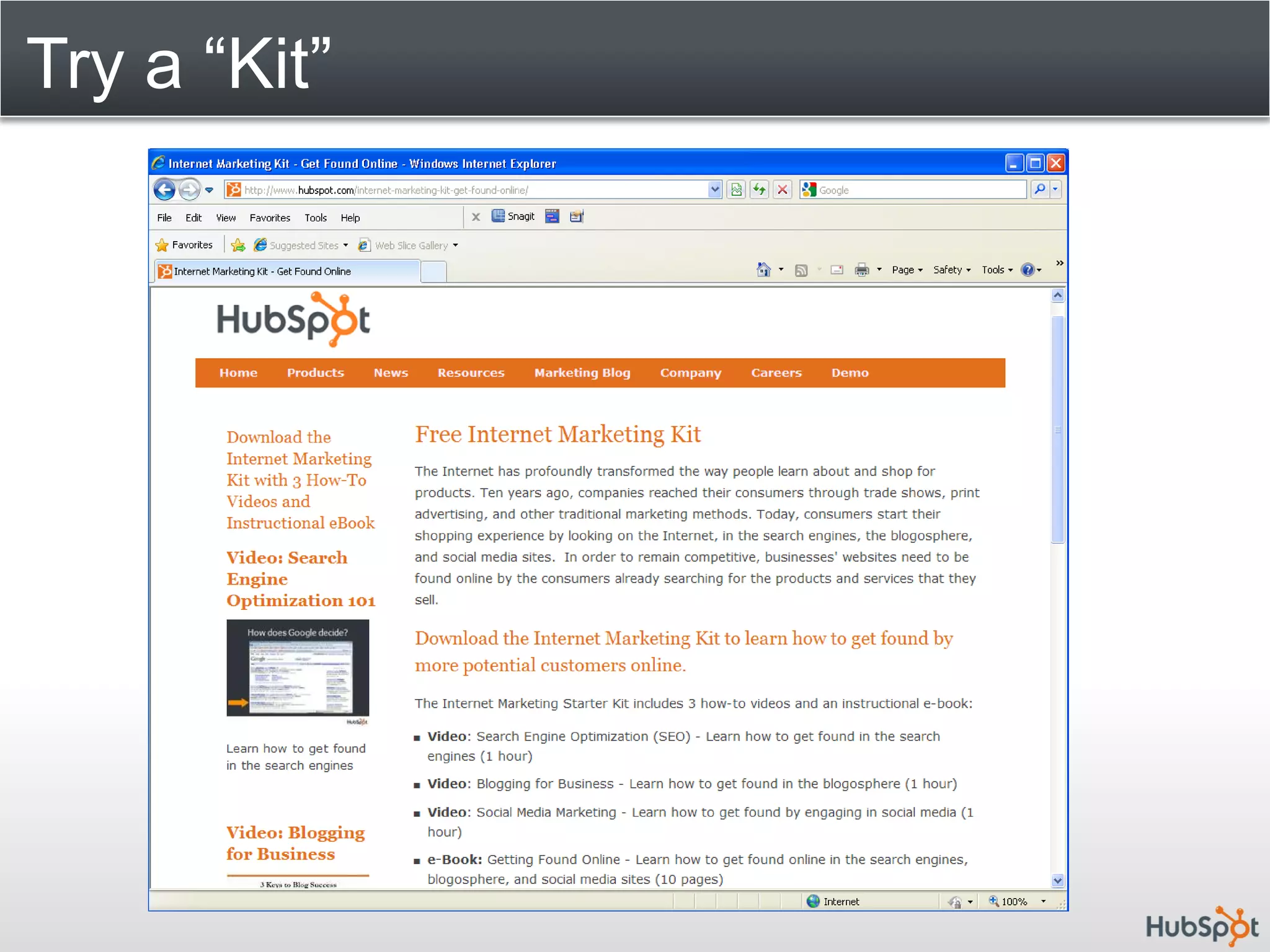Screen dimensions: 1270x952
Task: Click the 100% zoom level button
Action: (x=1008, y=901)
